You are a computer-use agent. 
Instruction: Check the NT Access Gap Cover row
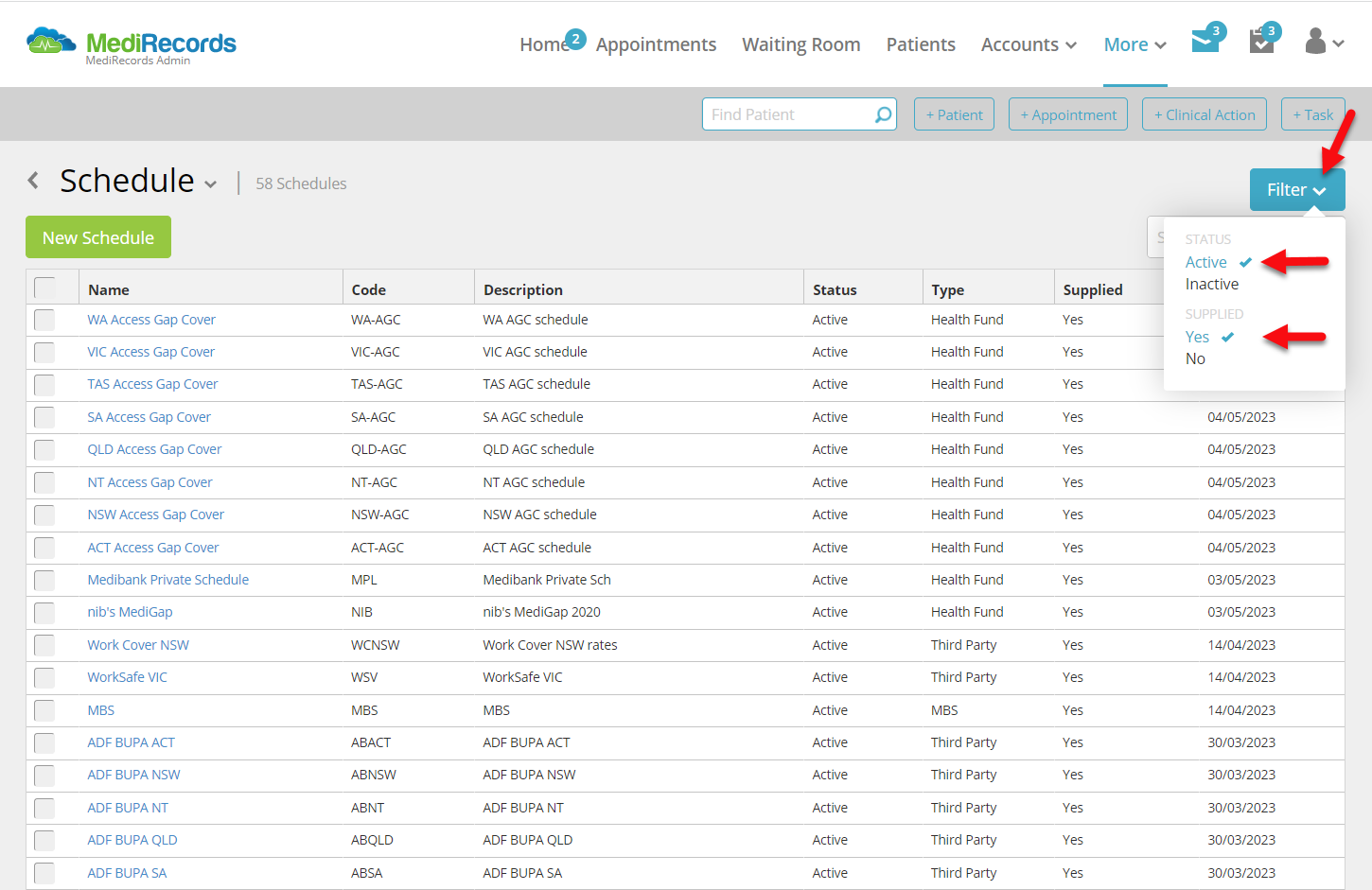(44, 482)
